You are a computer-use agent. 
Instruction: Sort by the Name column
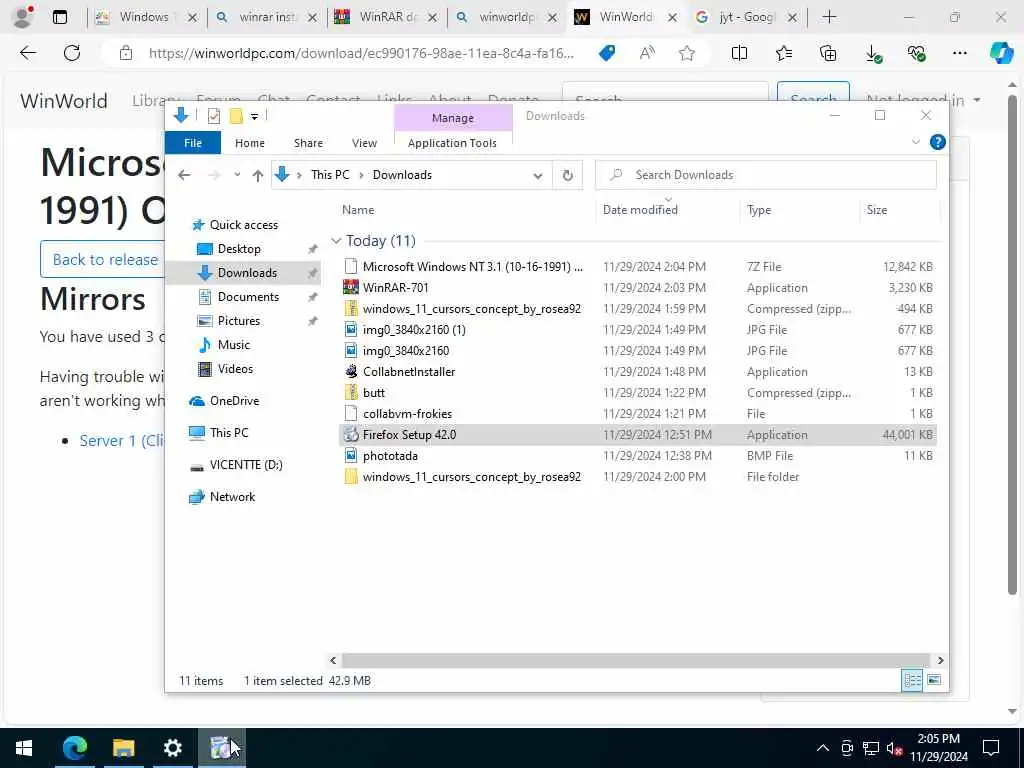point(358,210)
